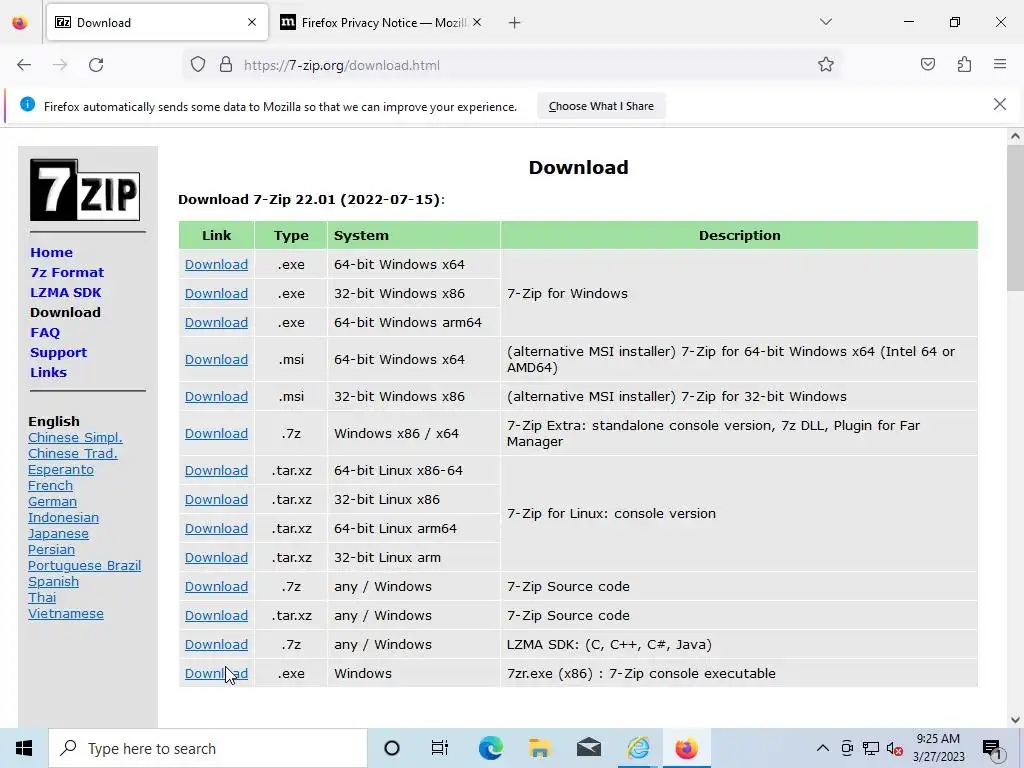Open Task View on the taskbar
This screenshot has height=768, width=1024.
(x=440, y=748)
